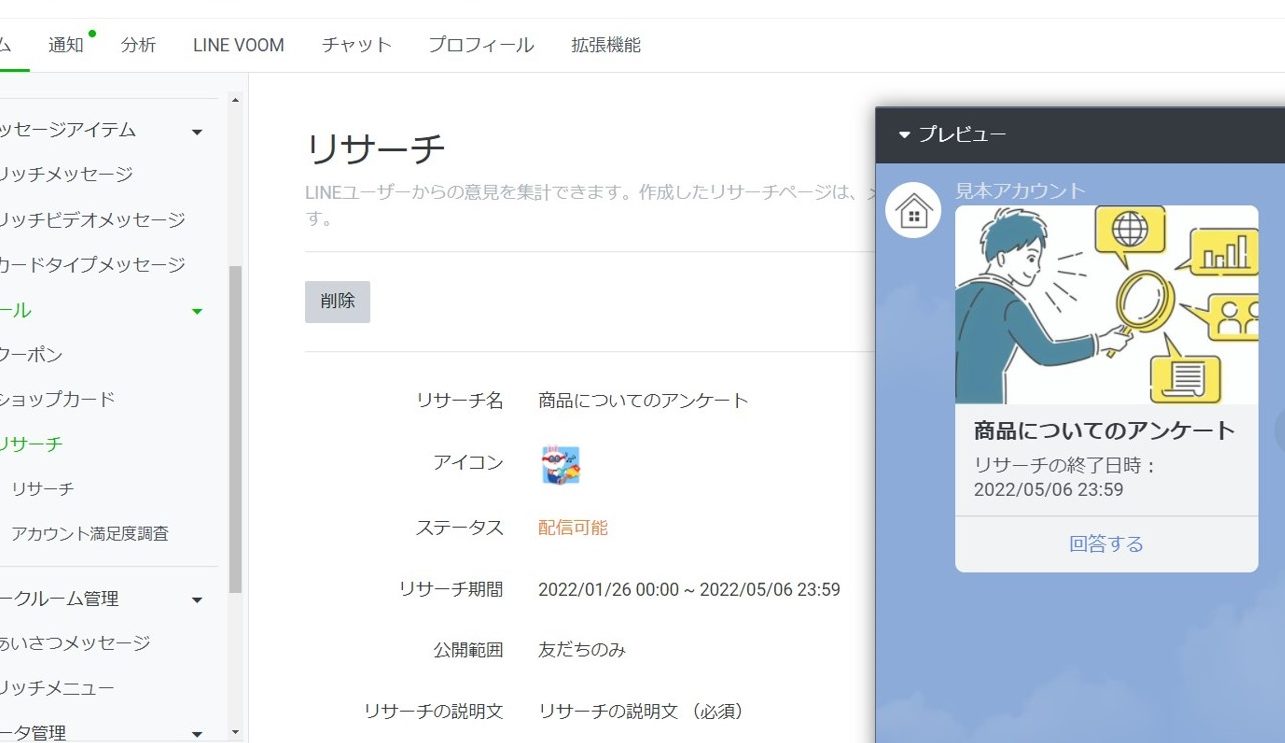The width and height of the screenshot is (1285, 743).
Task: Open アカウント満足度調査 in the sidebar
Action: coord(90,534)
